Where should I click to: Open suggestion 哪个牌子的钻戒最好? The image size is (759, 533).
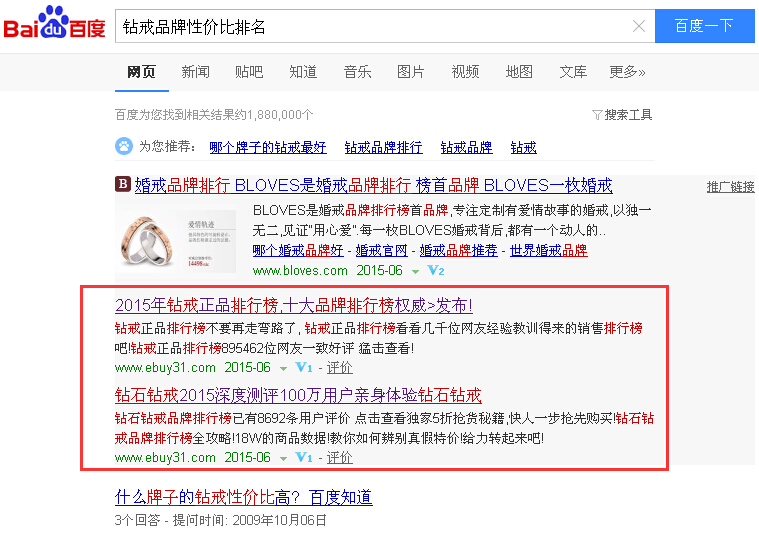[x=268, y=147]
